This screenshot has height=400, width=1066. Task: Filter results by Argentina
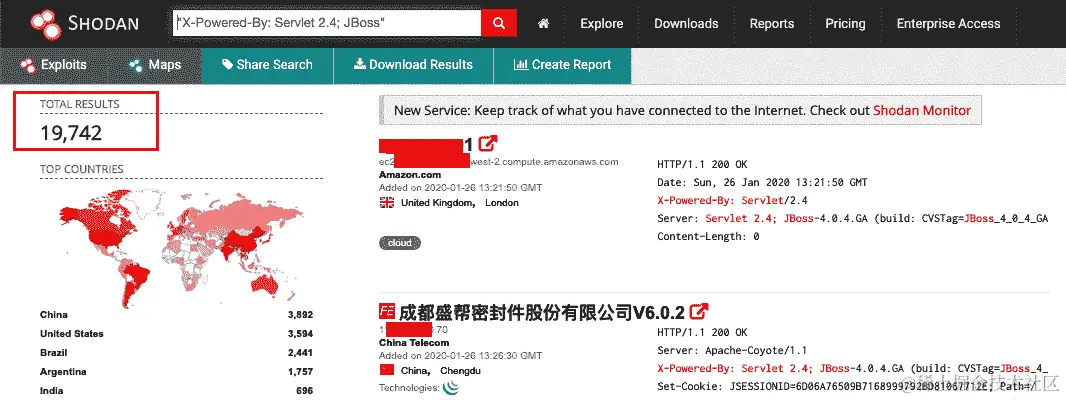63,372
